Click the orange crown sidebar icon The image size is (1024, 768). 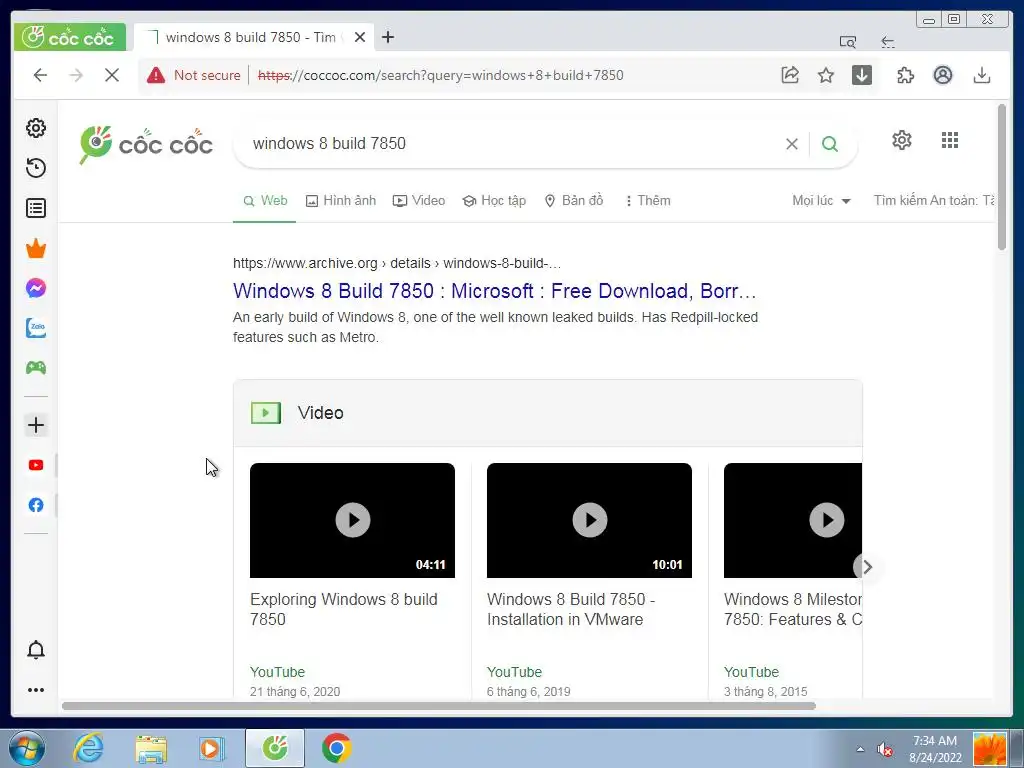click(x=36, y=248)
